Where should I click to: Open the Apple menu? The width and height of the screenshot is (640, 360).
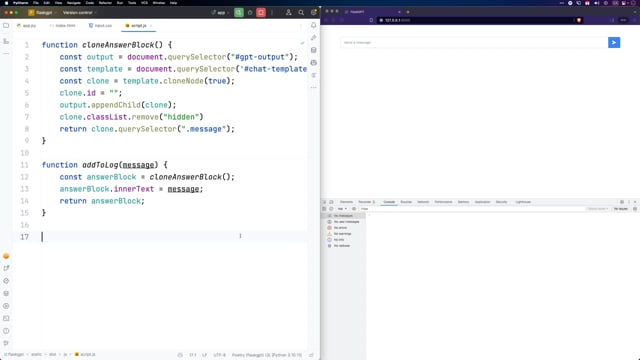click(6, 3)
